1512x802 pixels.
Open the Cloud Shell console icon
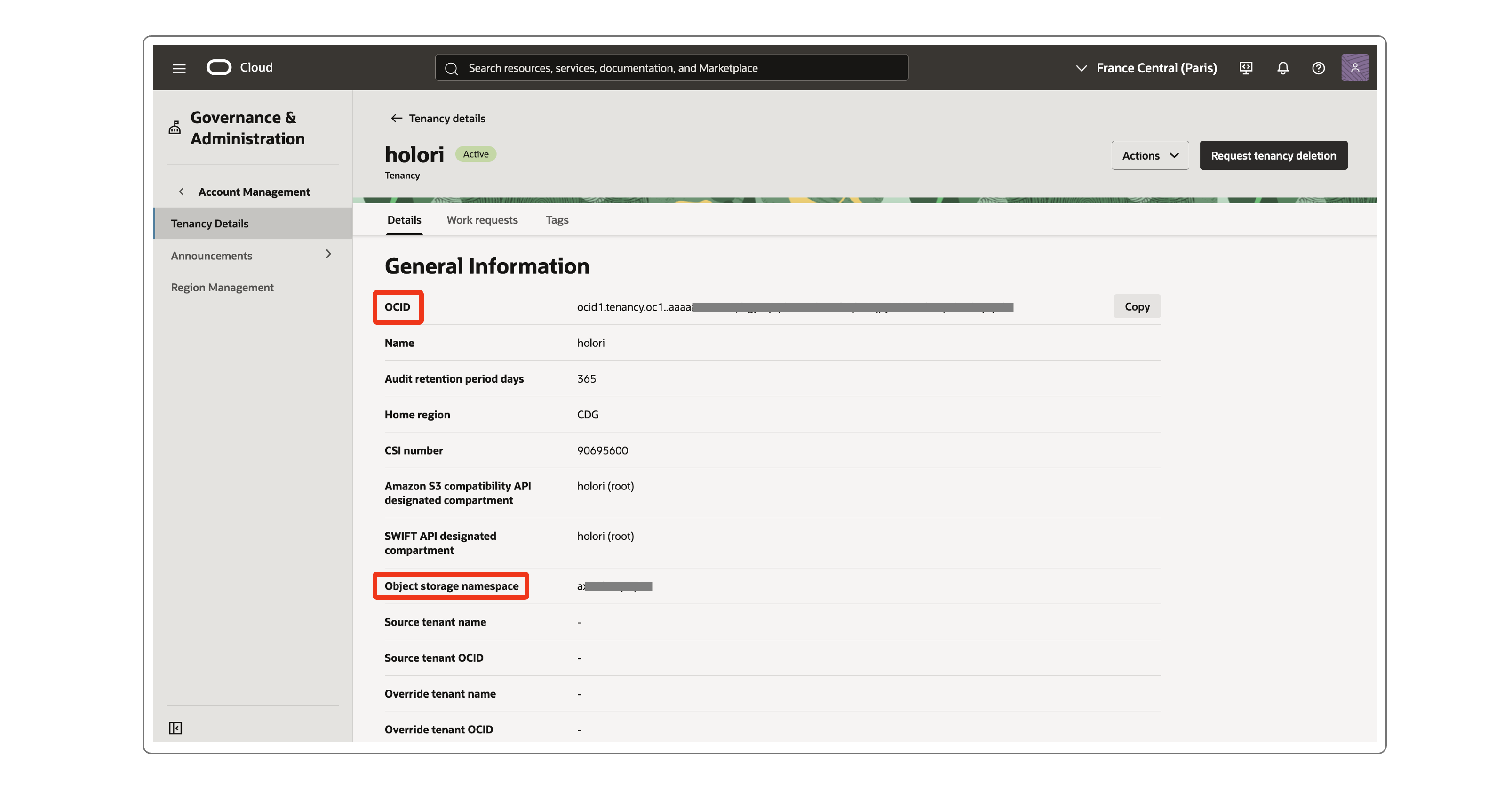click(x=1246, y=67)
